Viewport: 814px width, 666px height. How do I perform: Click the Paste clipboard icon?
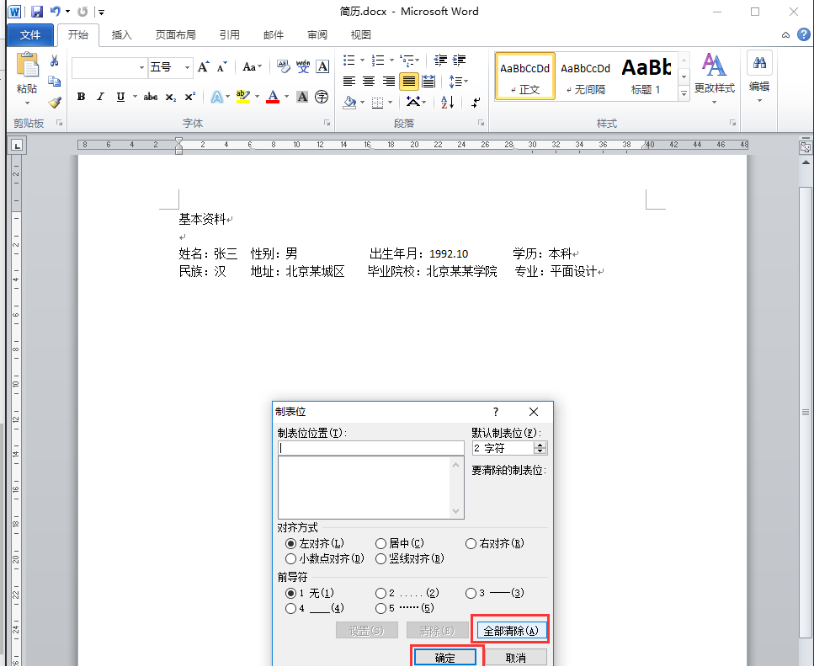pos(27,66)
